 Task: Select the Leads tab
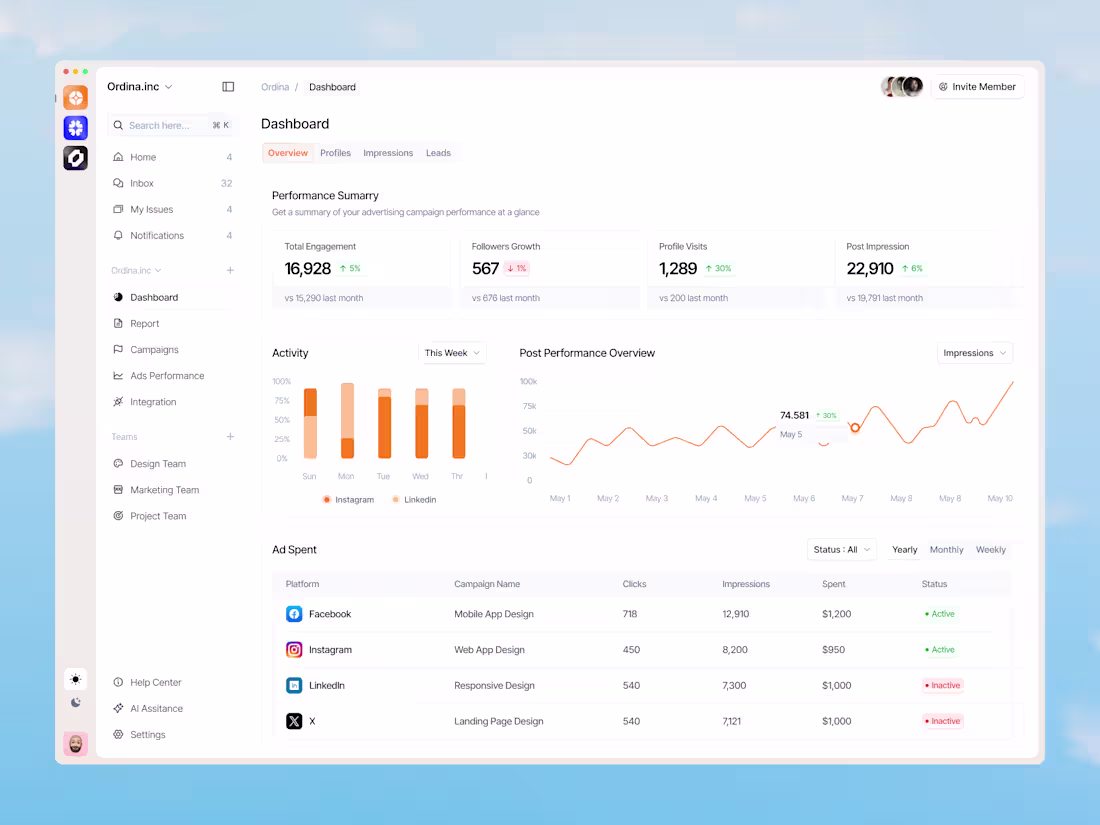438,152
